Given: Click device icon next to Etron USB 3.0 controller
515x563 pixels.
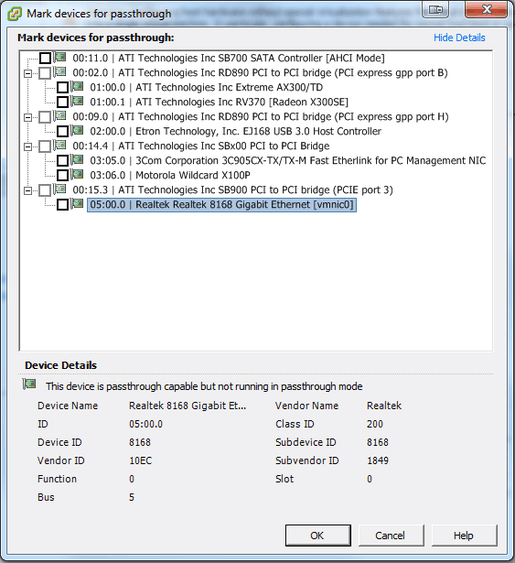Looking at the screenshot, I should click(x=77, y=130).
